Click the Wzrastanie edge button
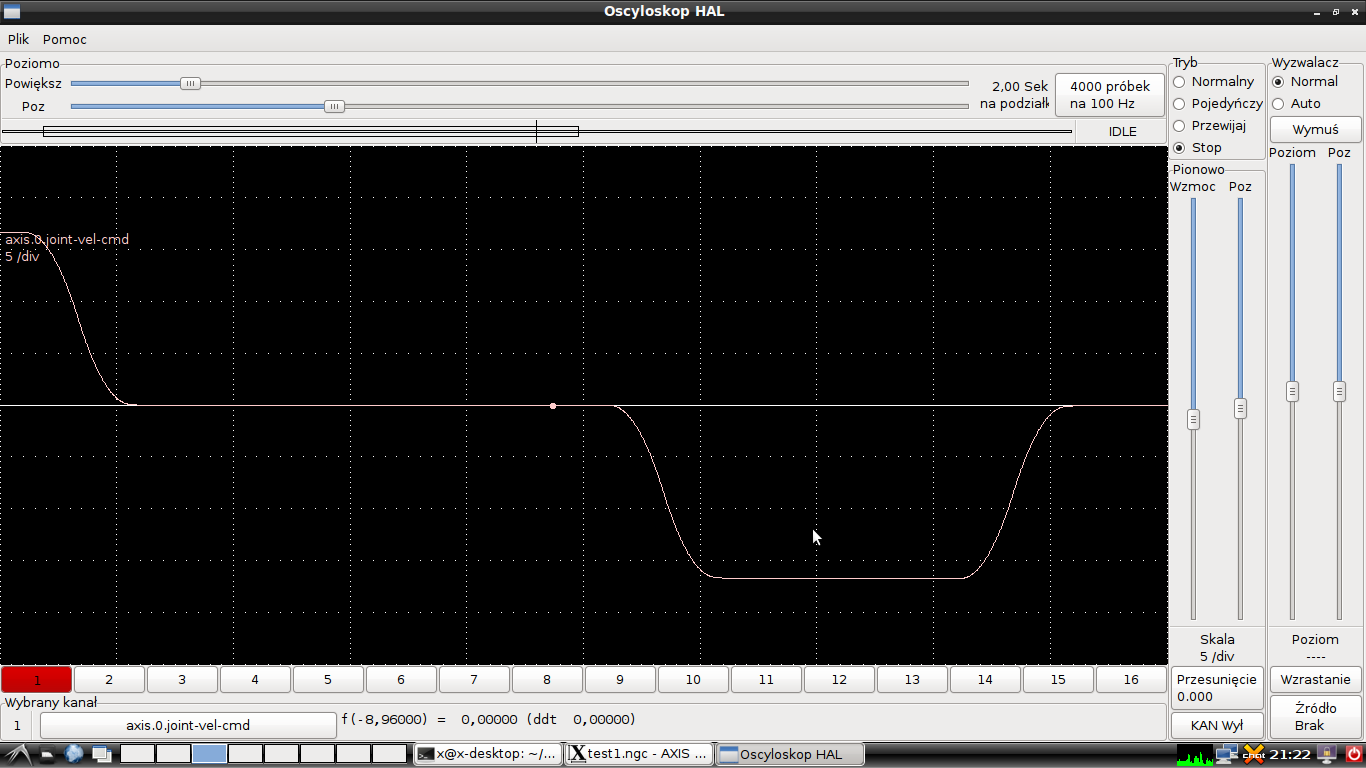Image resolution: width=1366 pixels, height=768 pixels. 1315,679
